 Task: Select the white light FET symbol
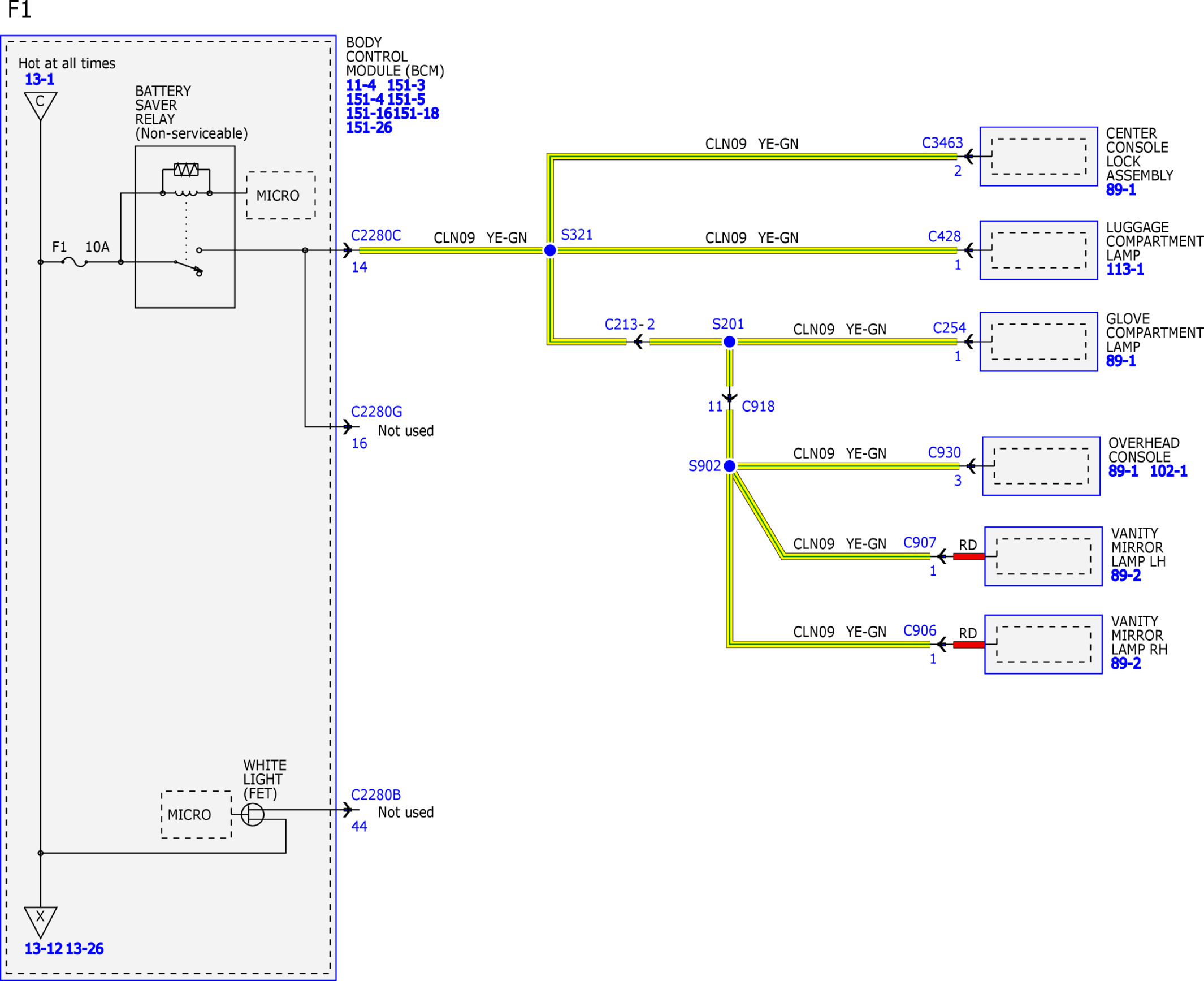[x=252, y=814]
